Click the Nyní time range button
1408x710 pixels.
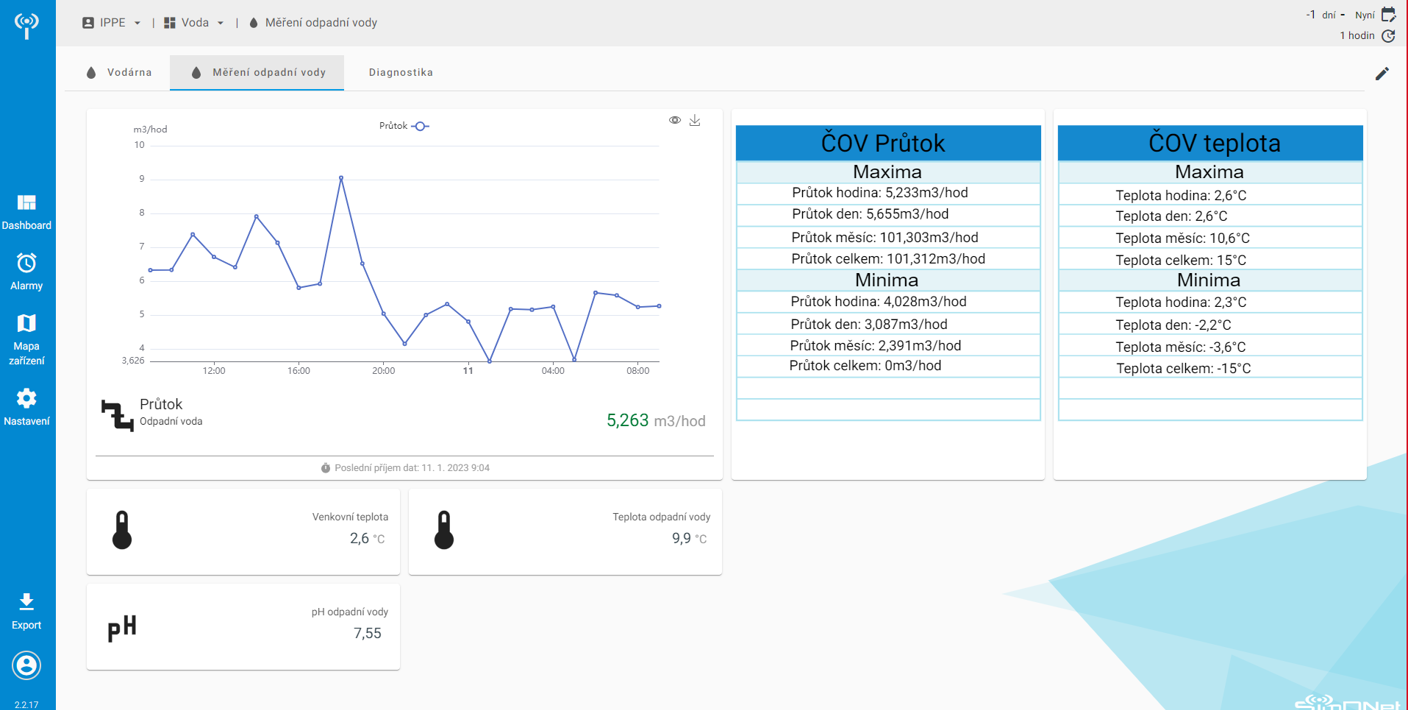pos(1364,15)
